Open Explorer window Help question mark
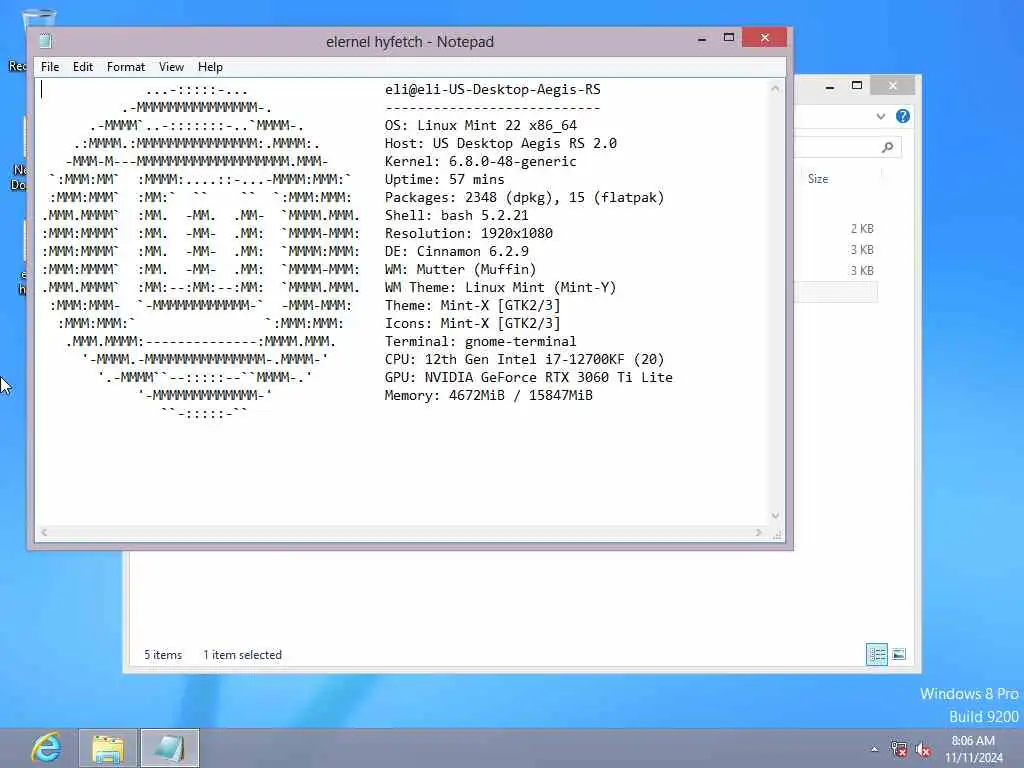This screenshot has height=768, width=1024. tap(903, 116)
